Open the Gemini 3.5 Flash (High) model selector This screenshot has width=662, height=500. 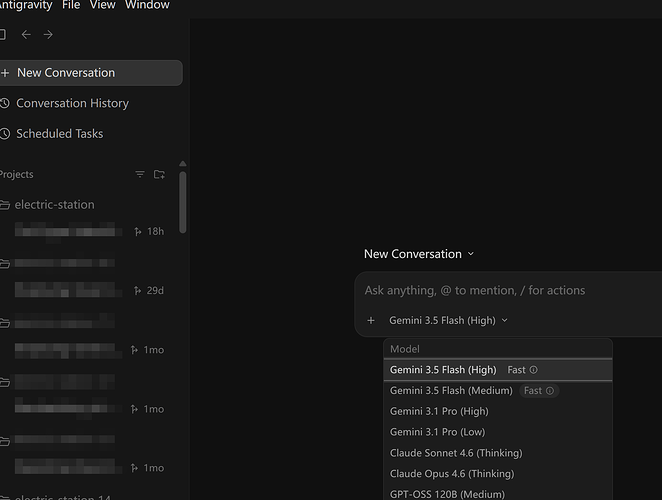point(448,321)
